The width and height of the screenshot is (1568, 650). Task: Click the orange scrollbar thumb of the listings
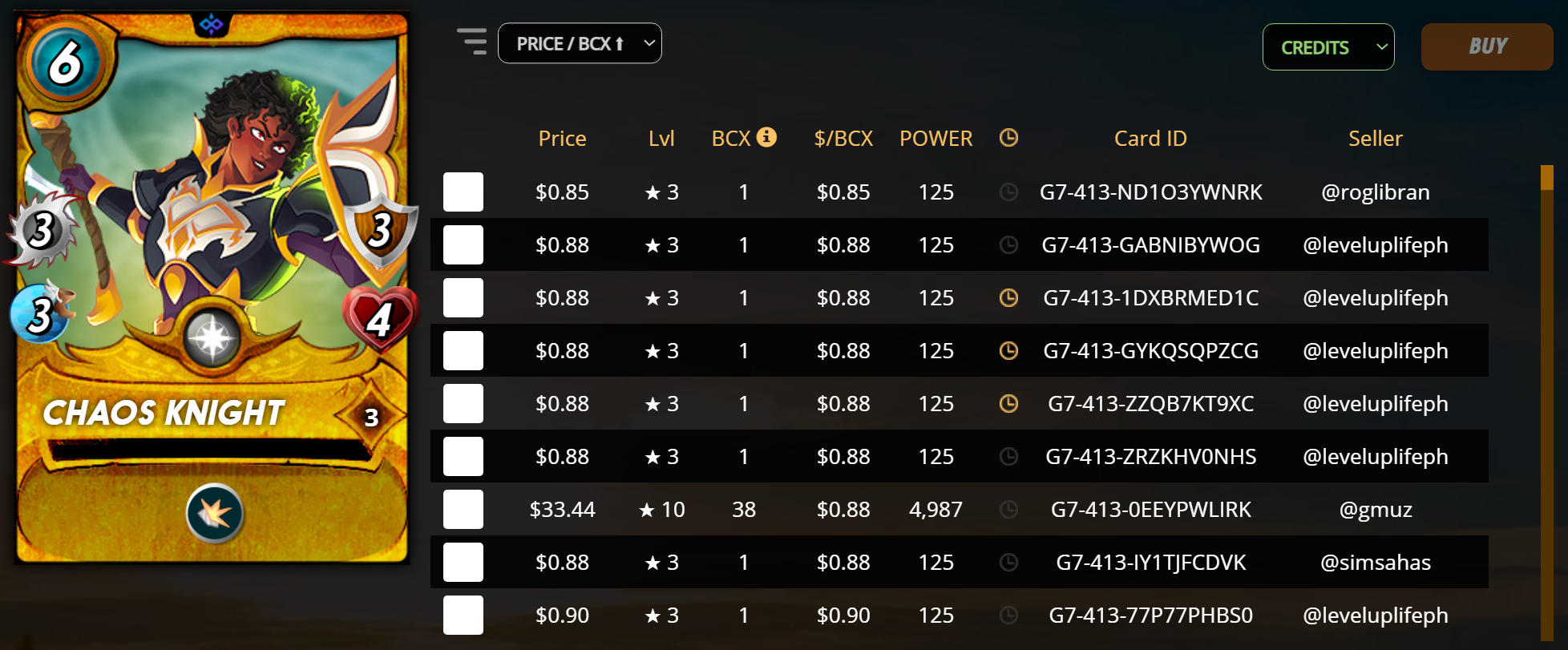click(x=1547, y=177)
